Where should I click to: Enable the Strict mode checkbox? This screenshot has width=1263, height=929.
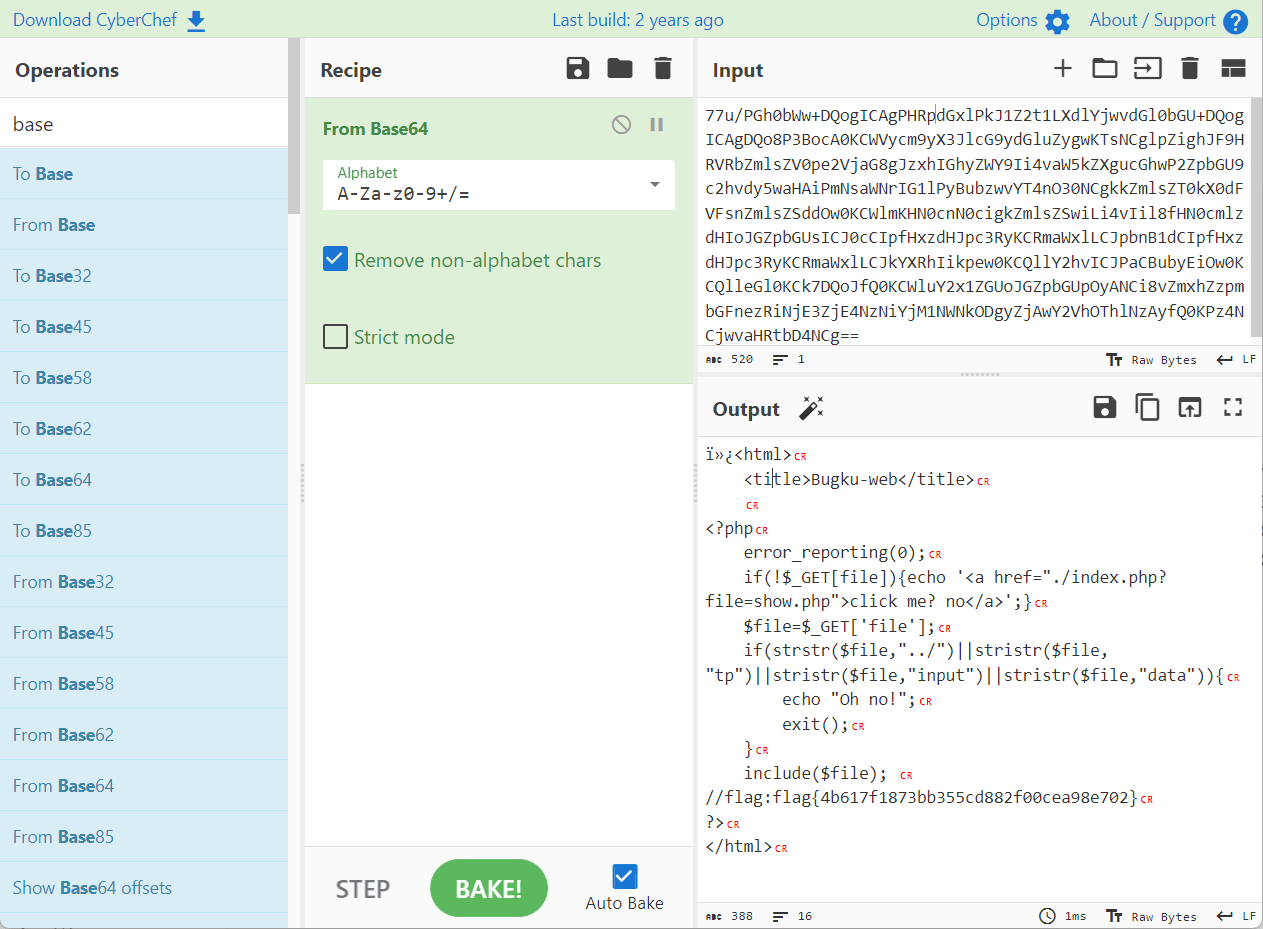click(x=335, y=337)
